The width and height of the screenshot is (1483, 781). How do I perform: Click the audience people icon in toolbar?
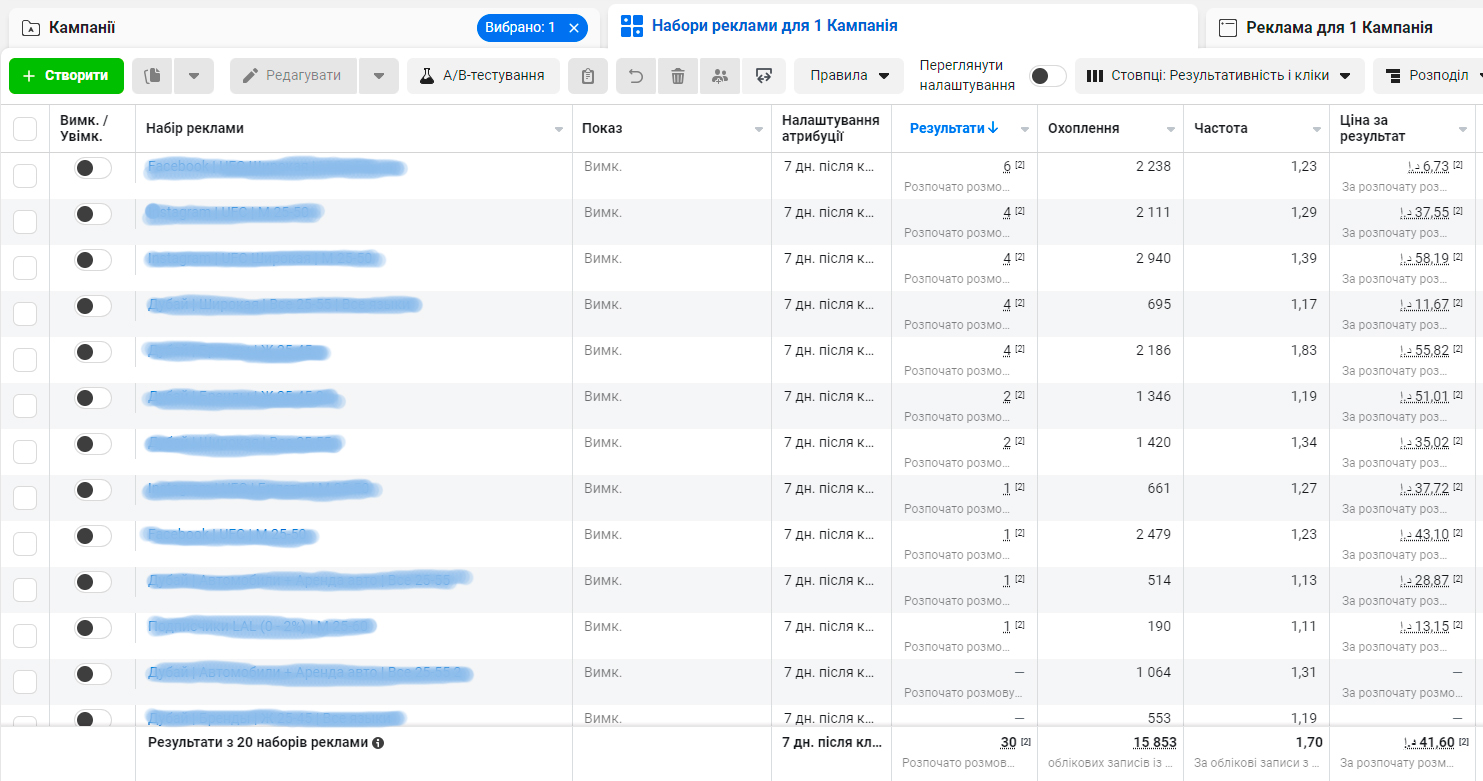pos(720,76)
